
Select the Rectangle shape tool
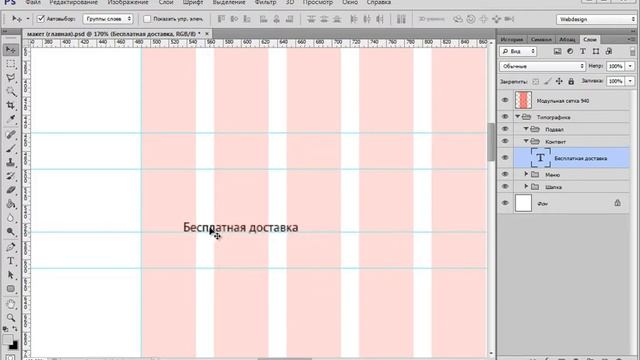11,289
